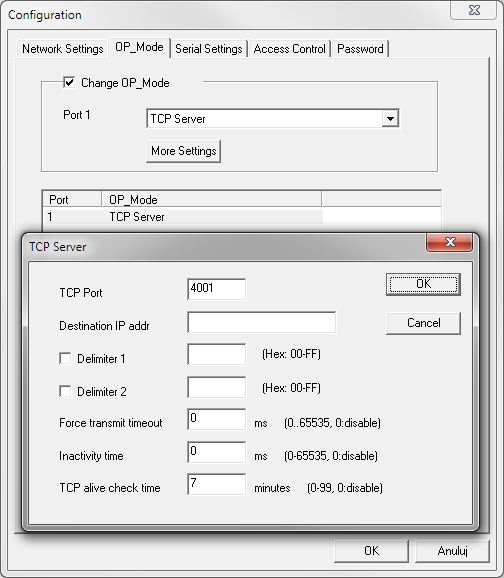Switch to the Network Settings tab
Viewport: 504px width, 578px height.
(62, 49)
